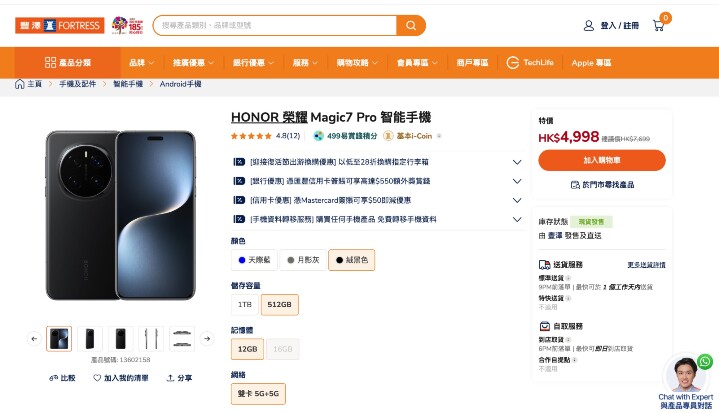Select the 天際藍 blue color option
This screenshot has height=413, width=719.
pos(252,260)
